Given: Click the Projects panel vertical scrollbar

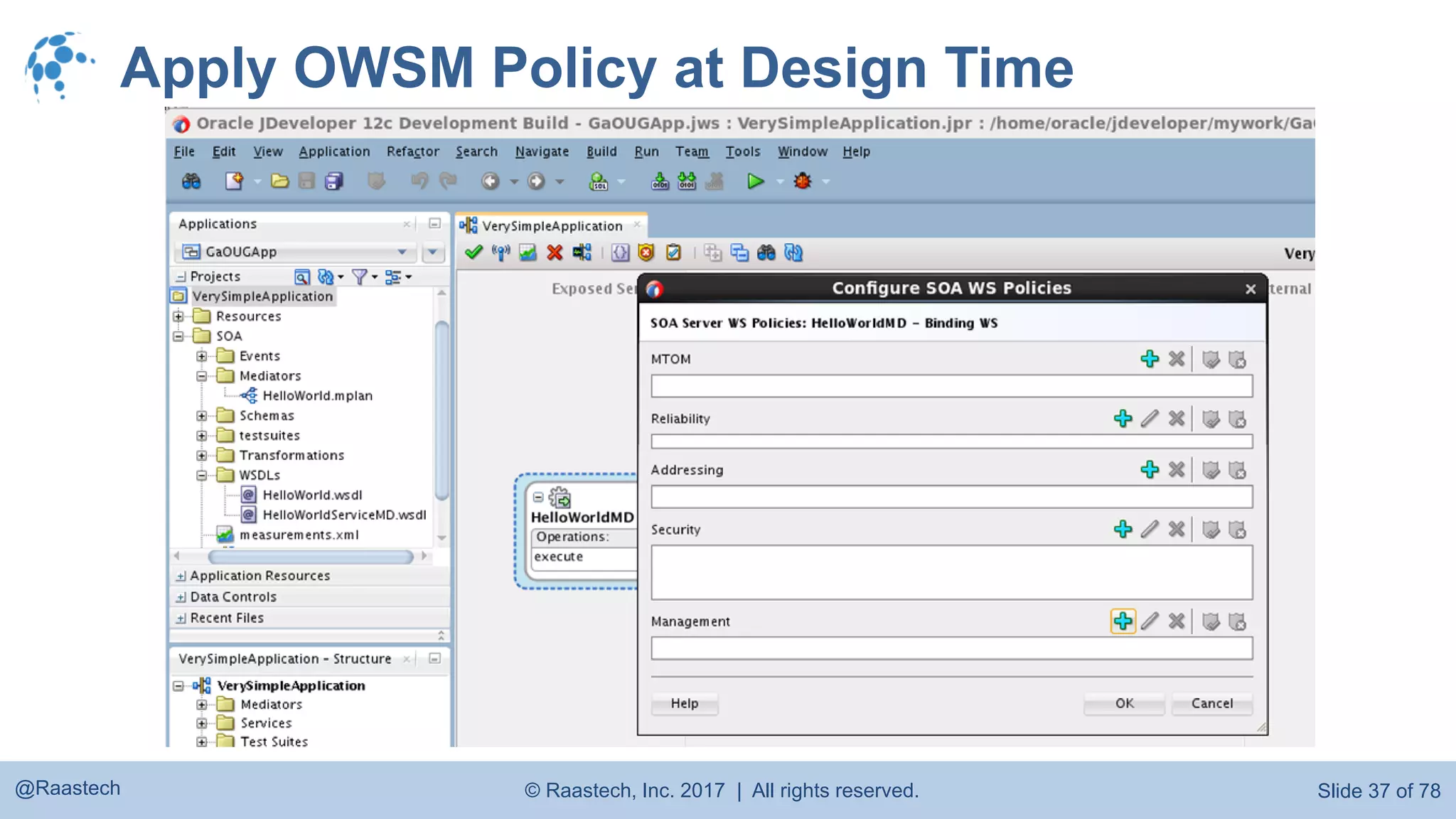Looking at the screenshot, I should pyautogui.click(x=441, y=411).
